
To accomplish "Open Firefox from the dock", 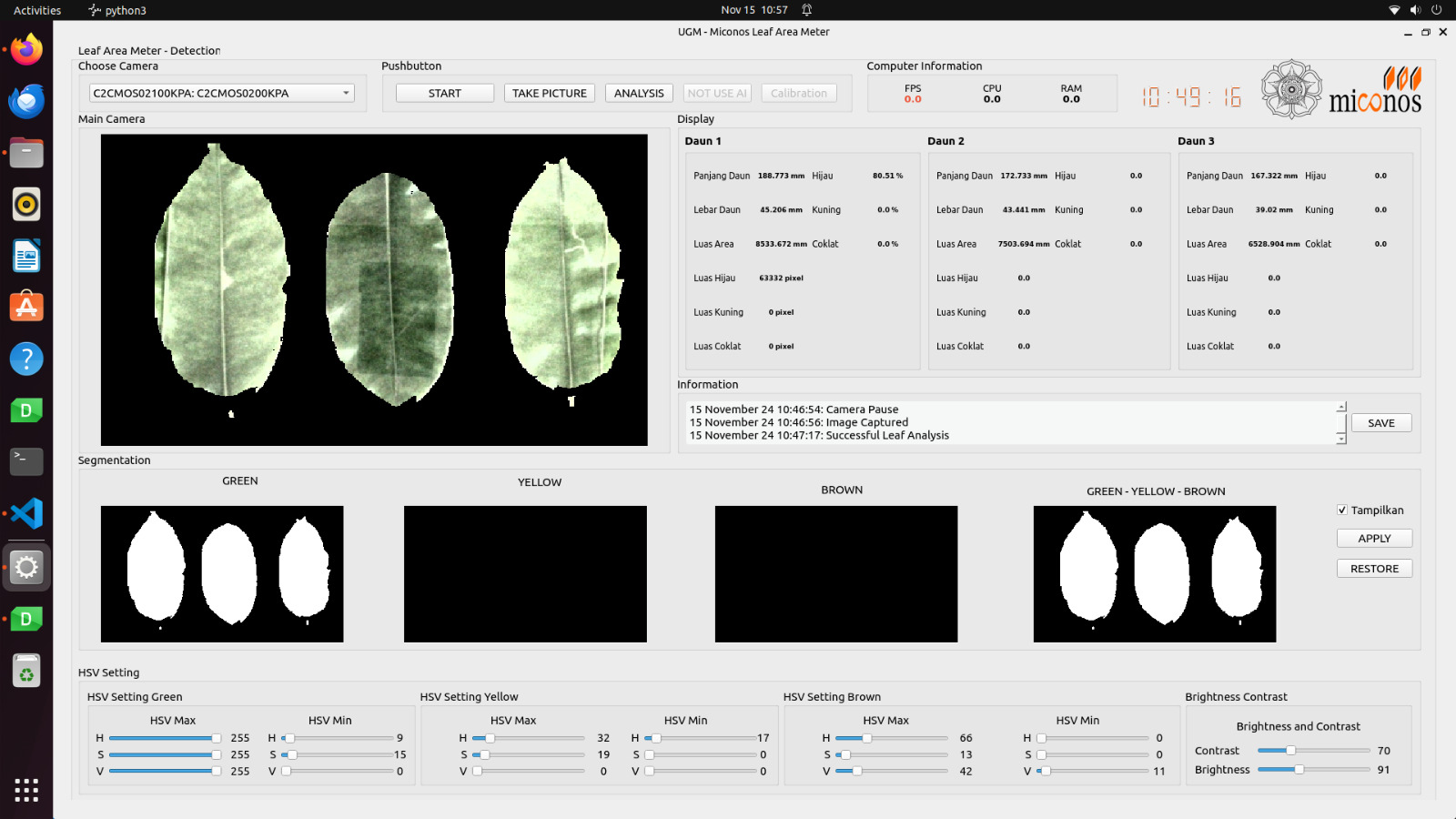I will tap(26, 49).
